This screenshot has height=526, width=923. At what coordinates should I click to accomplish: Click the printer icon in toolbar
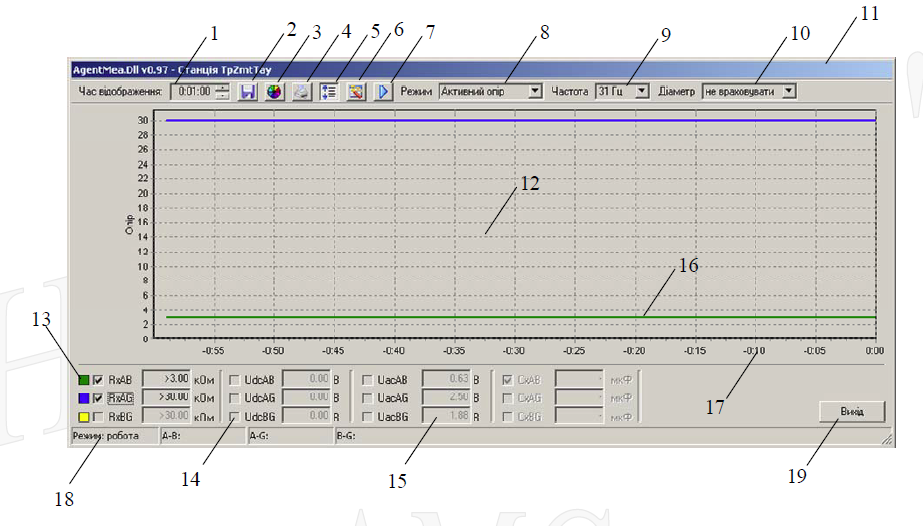click(x=301, y=92)
